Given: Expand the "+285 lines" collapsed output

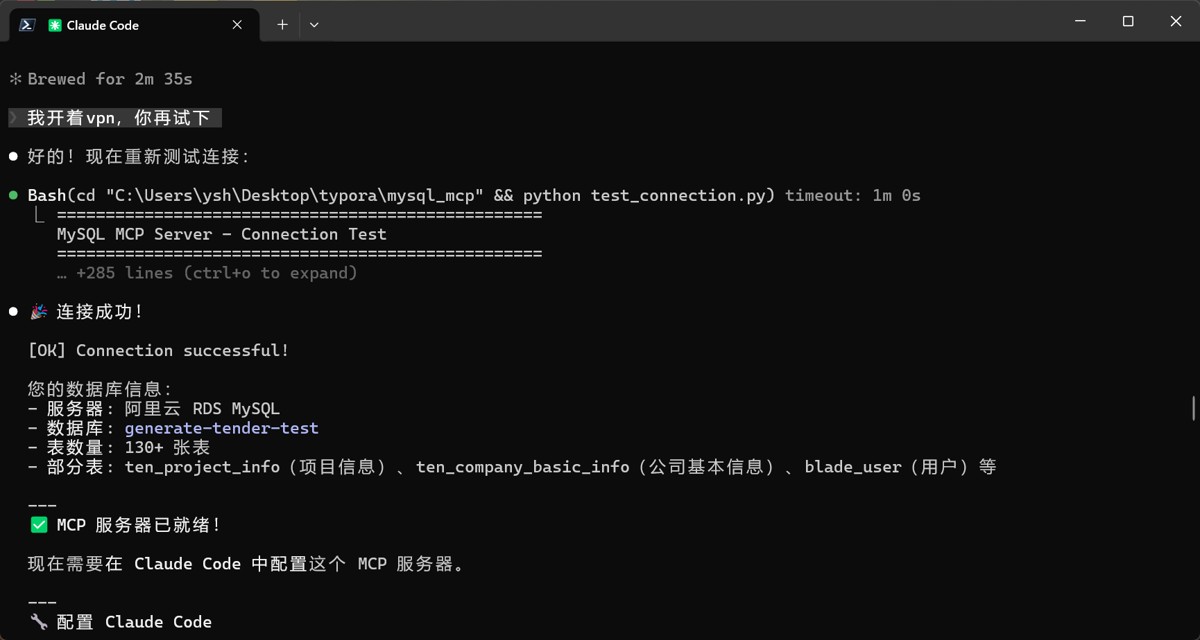Looking at the screenshot, I should pos(216,273).
